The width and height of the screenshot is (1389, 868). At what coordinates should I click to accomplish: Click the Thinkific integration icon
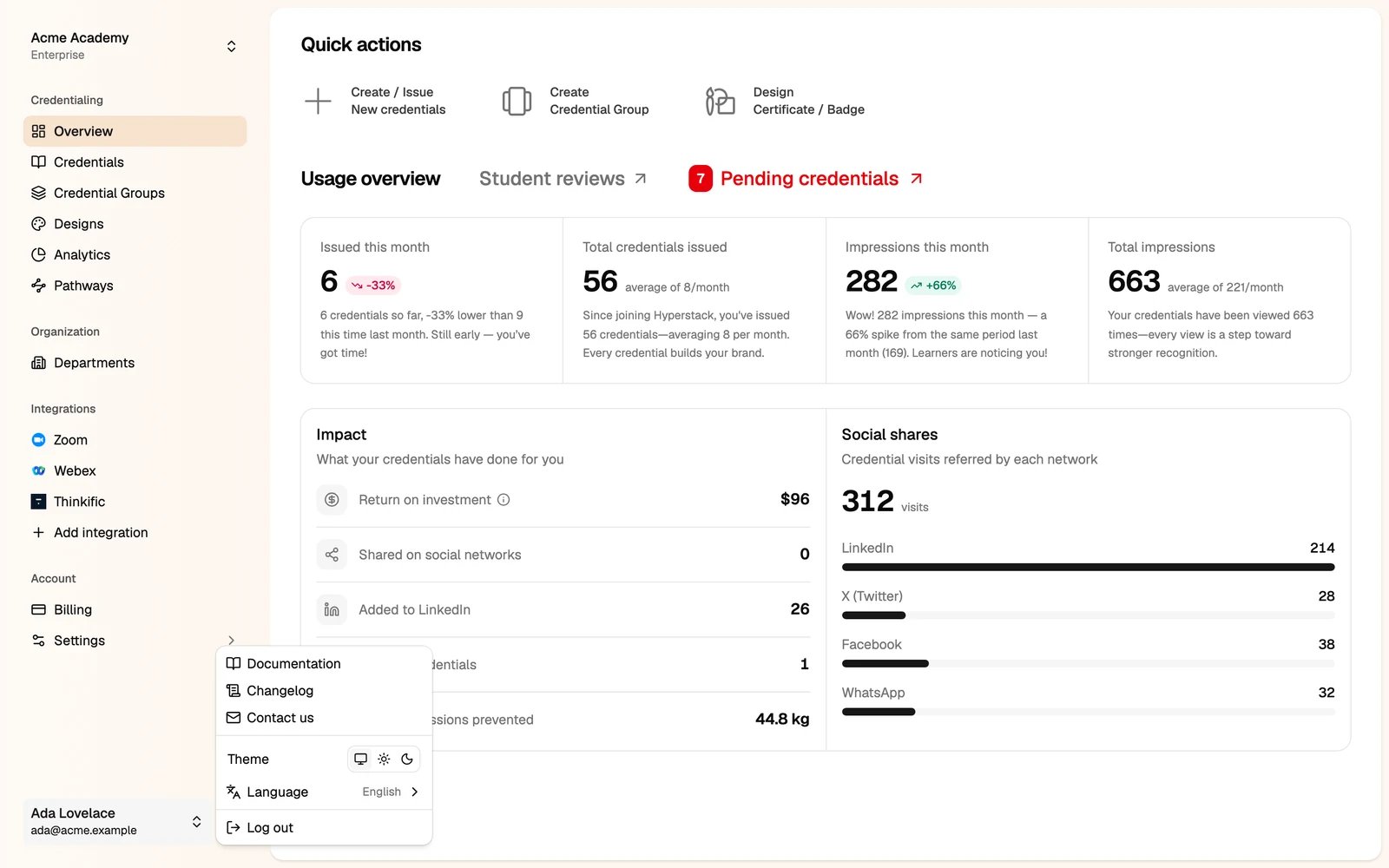(x=38, y=502)
